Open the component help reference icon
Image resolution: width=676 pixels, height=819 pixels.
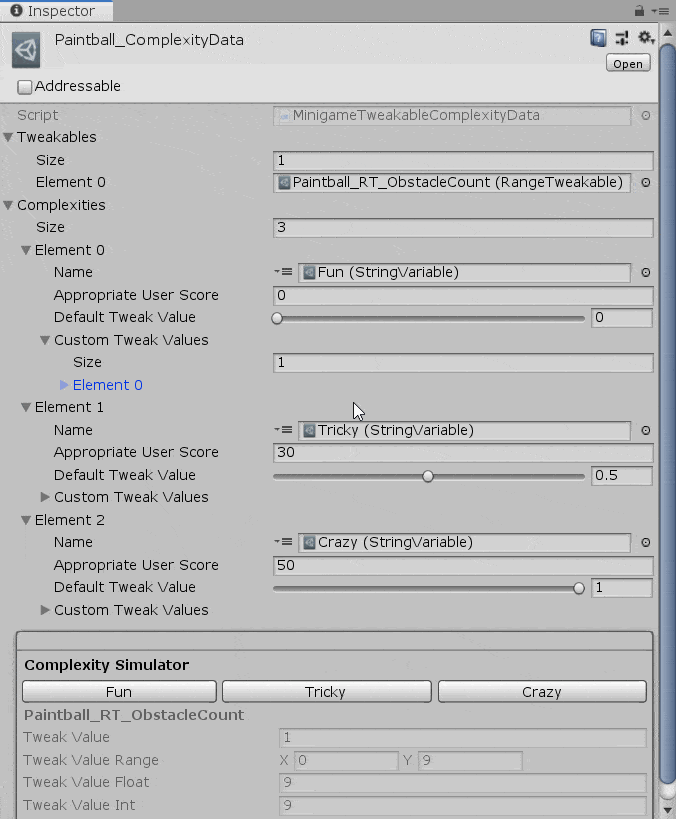(x=598, y=38)
